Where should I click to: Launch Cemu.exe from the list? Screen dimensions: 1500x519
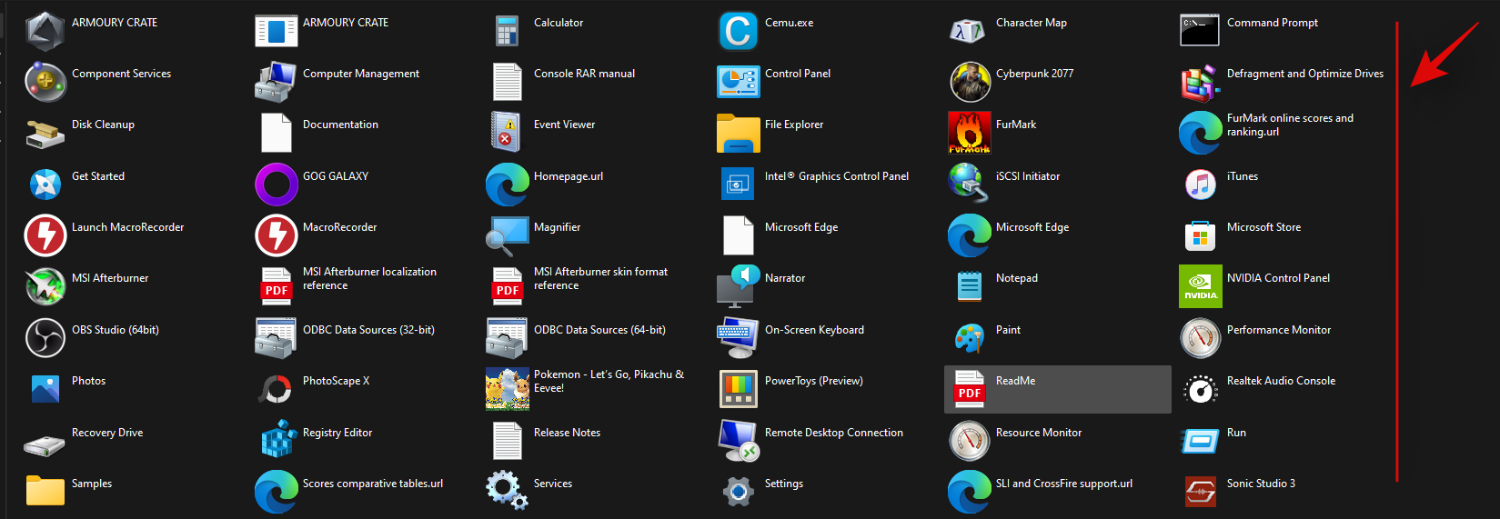click(x=738, y=30)
